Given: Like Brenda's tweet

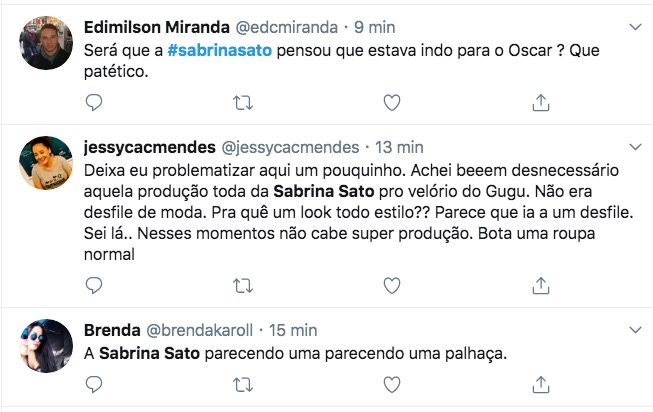Looking at the screenshot, I should (x=392, y=384).
